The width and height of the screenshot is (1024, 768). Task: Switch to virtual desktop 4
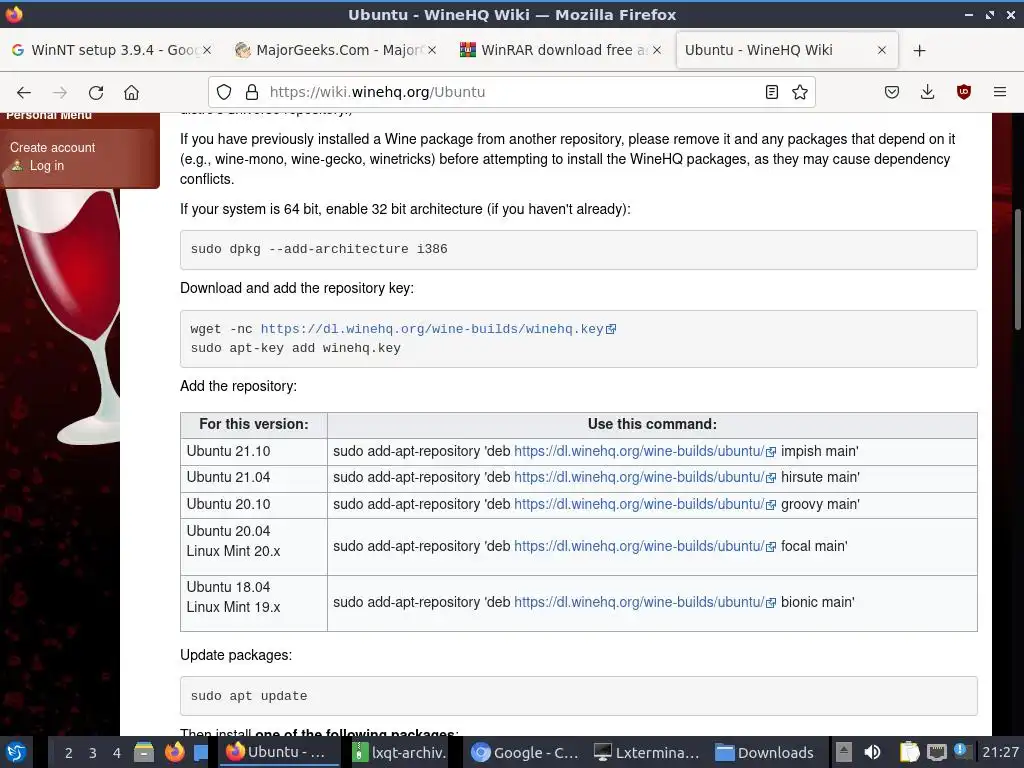(x=117, y=753)
